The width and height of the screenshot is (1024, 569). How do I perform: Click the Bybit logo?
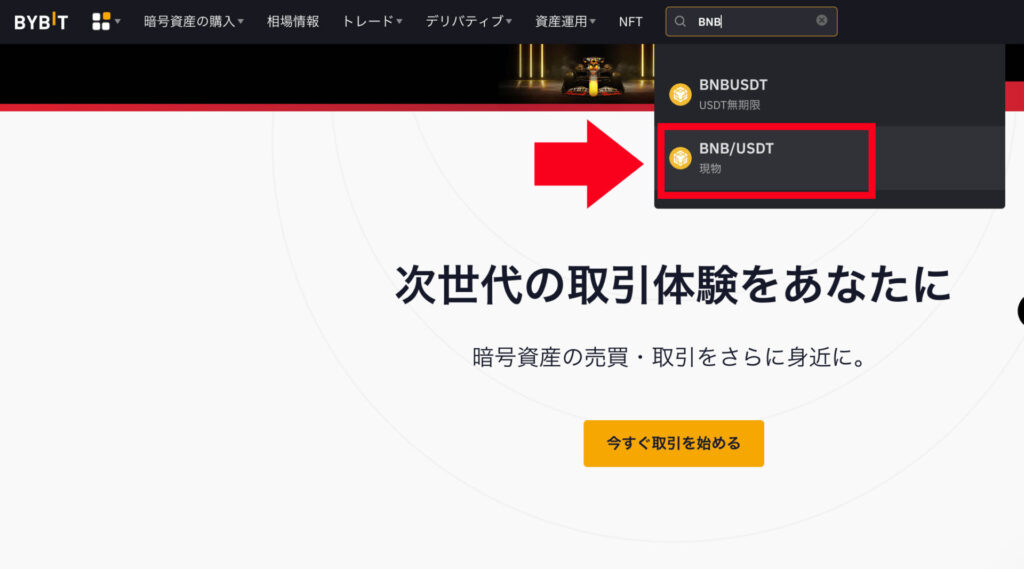pos(41,22)
